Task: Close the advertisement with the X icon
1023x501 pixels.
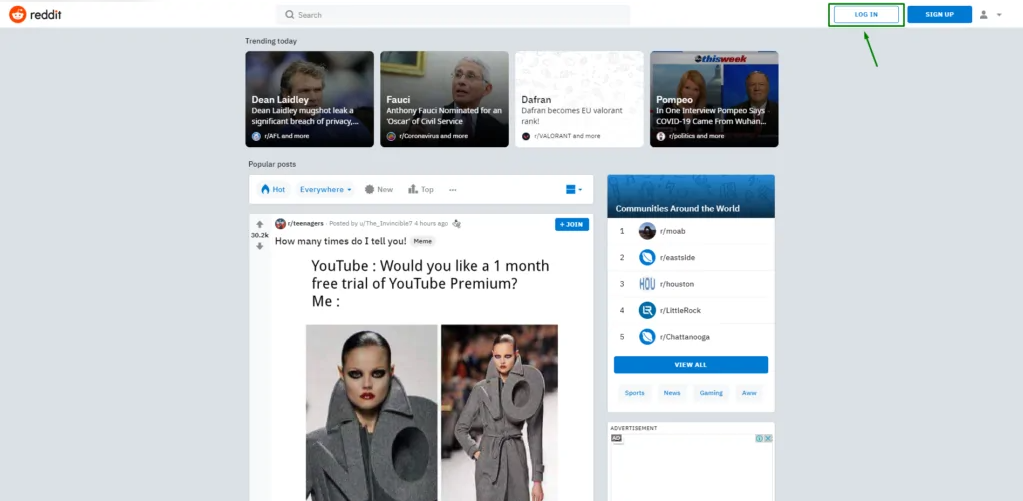Action: pyautogui.click(x=768, y=438)
